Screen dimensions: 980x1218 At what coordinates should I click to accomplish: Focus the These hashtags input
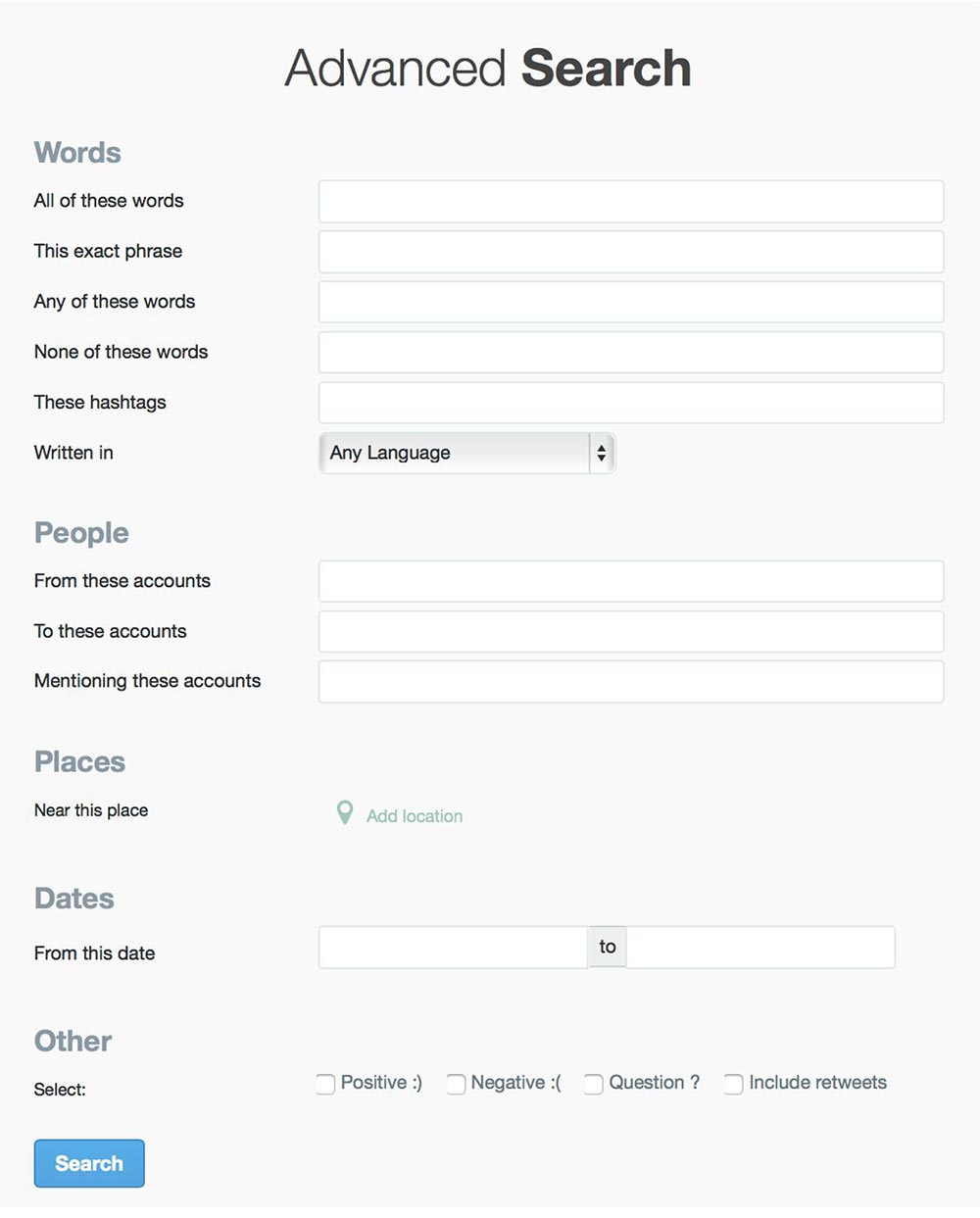631,403
